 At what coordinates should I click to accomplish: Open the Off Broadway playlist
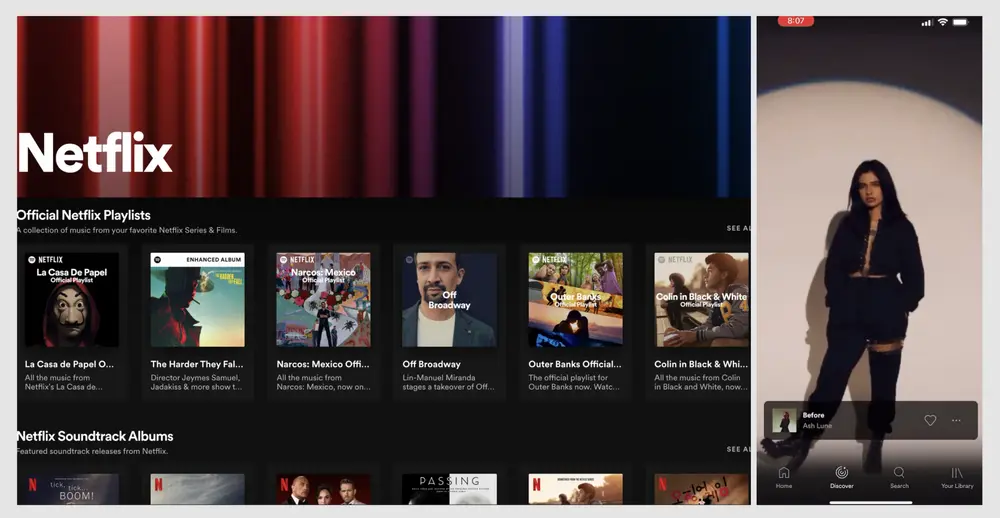(449, 299)
